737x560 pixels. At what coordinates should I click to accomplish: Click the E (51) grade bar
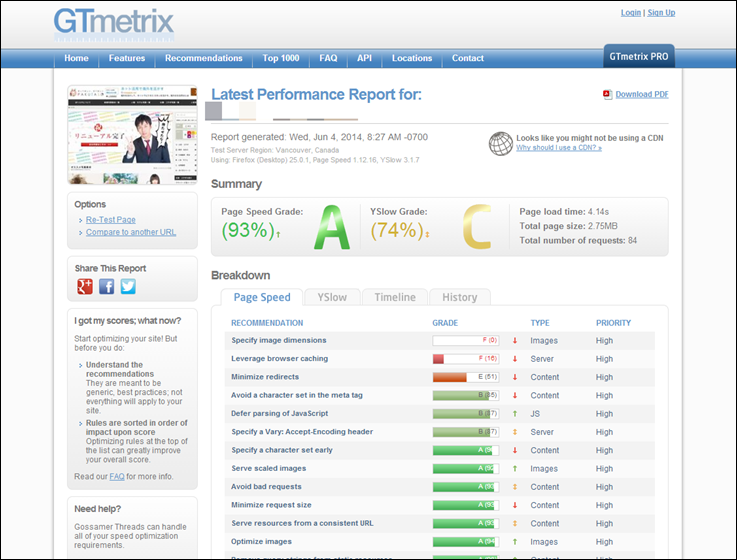pyautogui.click(x=466, y=377)
